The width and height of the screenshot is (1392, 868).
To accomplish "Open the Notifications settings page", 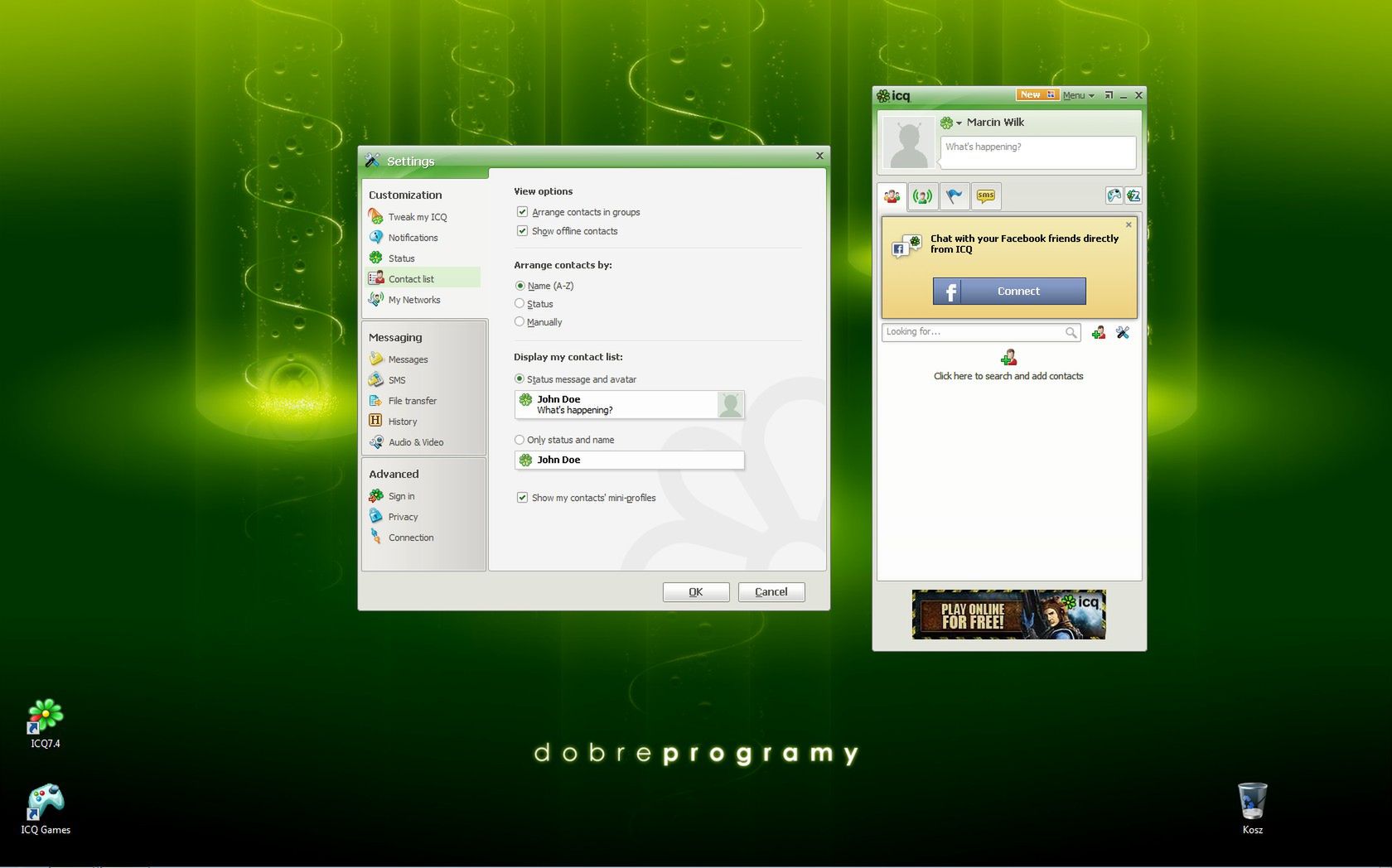I will (x=413, y=238).
